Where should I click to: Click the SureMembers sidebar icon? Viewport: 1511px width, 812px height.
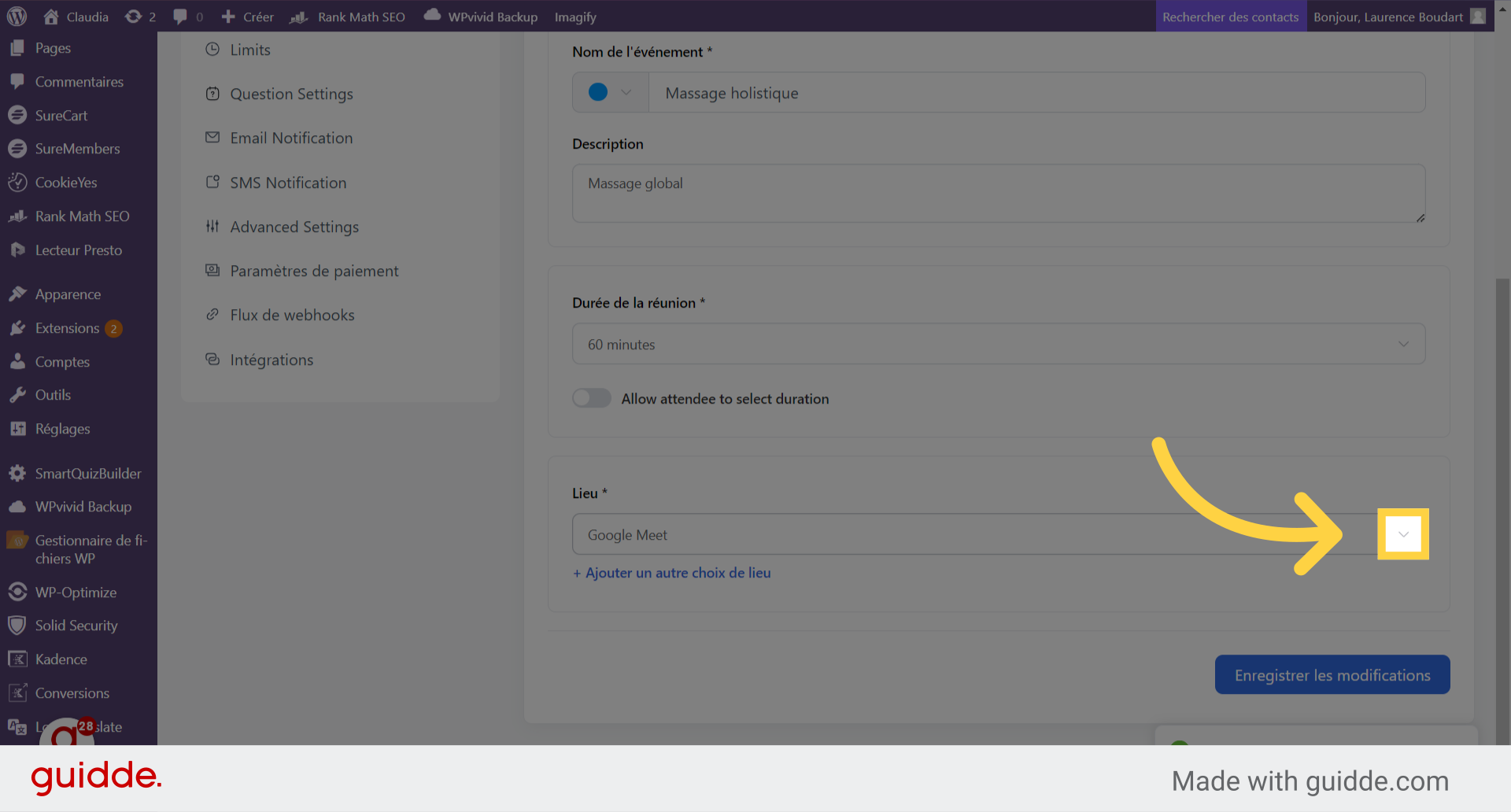tap(17, 149)
